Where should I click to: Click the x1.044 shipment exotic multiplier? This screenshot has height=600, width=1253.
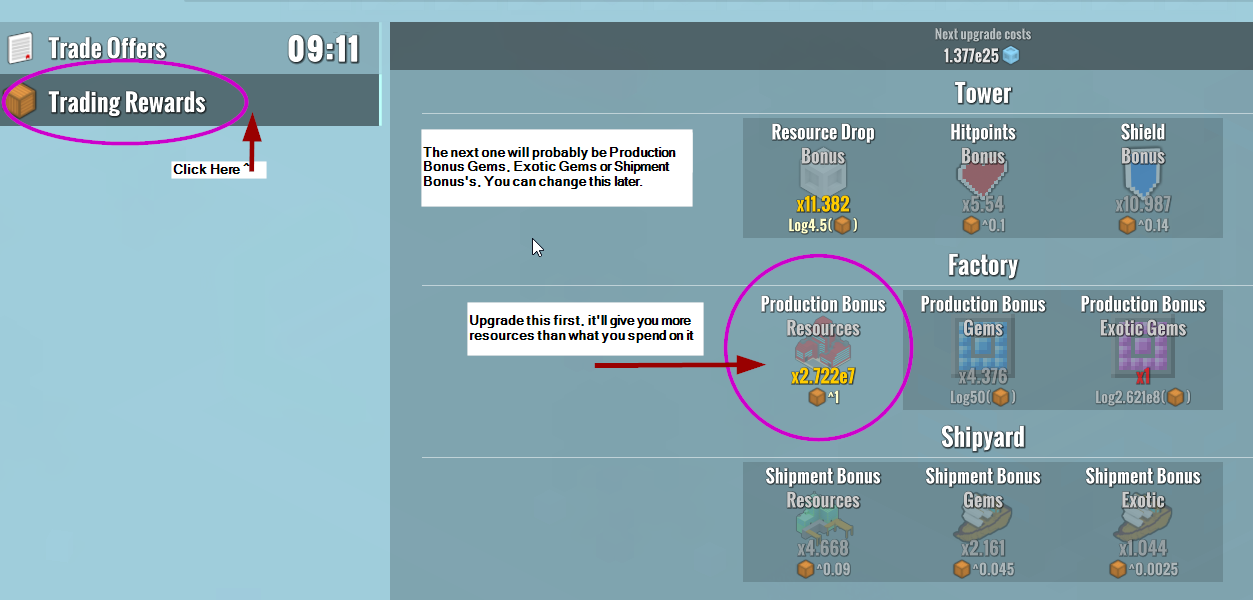tap(1143, 549)
